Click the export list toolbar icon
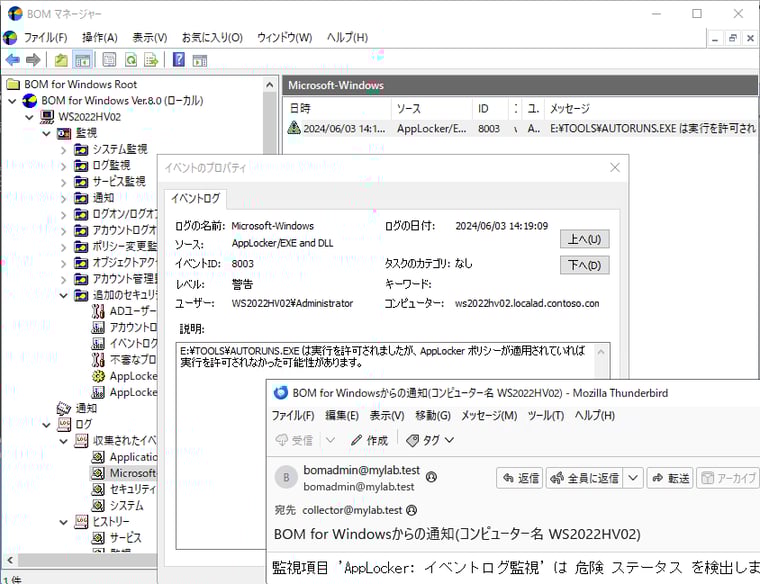The image size is (760, 584). click(151, 60)
